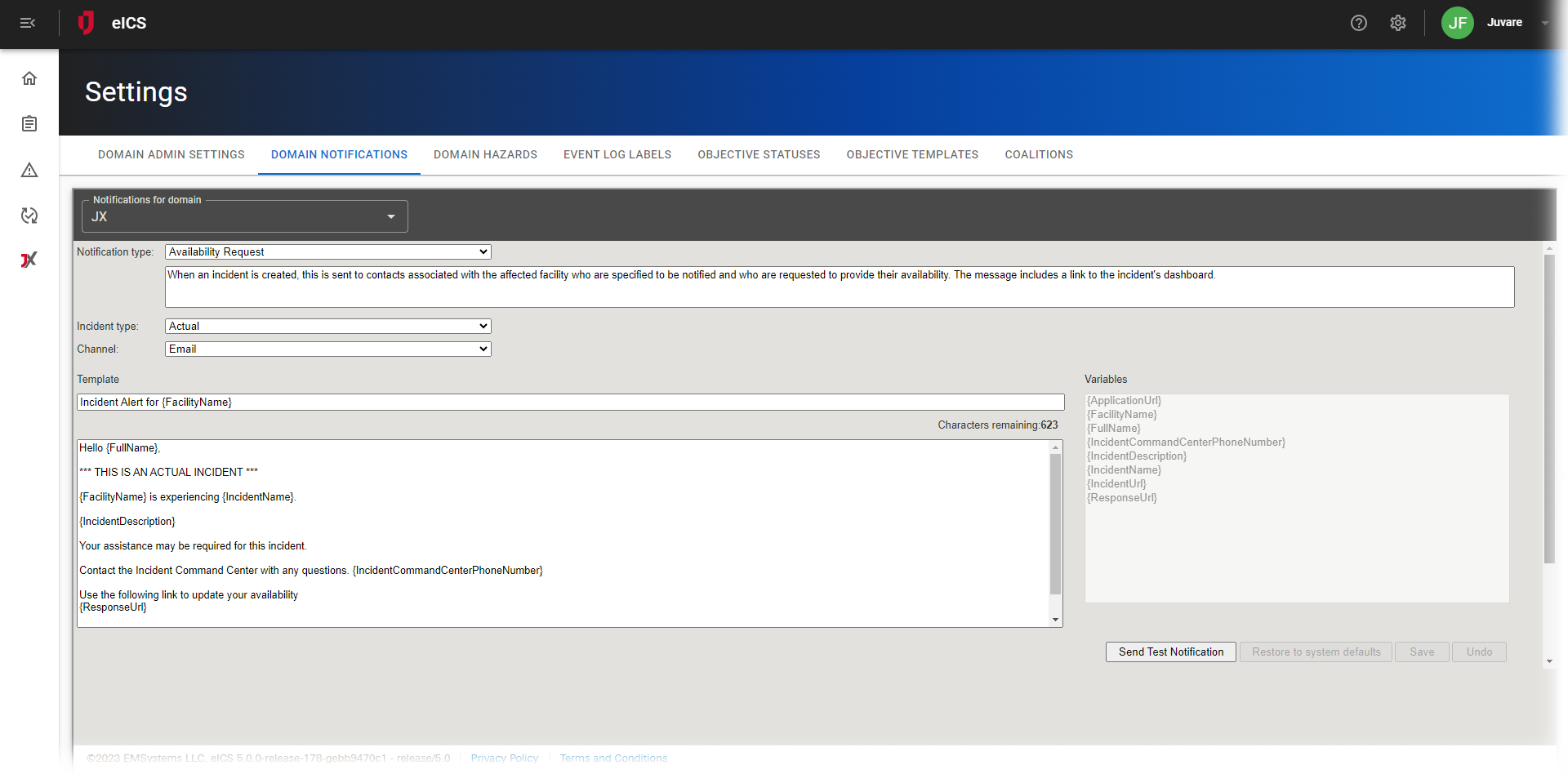Open the Privacy Policy link
1568x774 pixels.
click(504, 758)
